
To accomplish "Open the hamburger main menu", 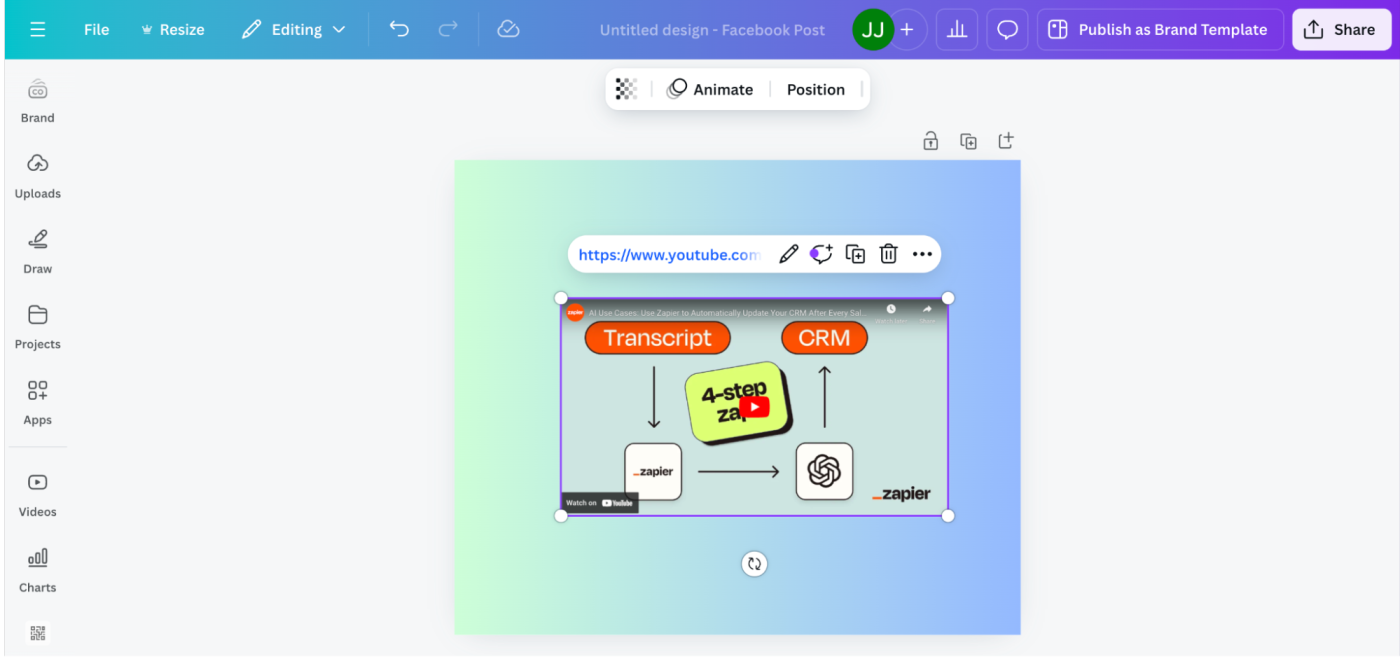I will [38, 30].
